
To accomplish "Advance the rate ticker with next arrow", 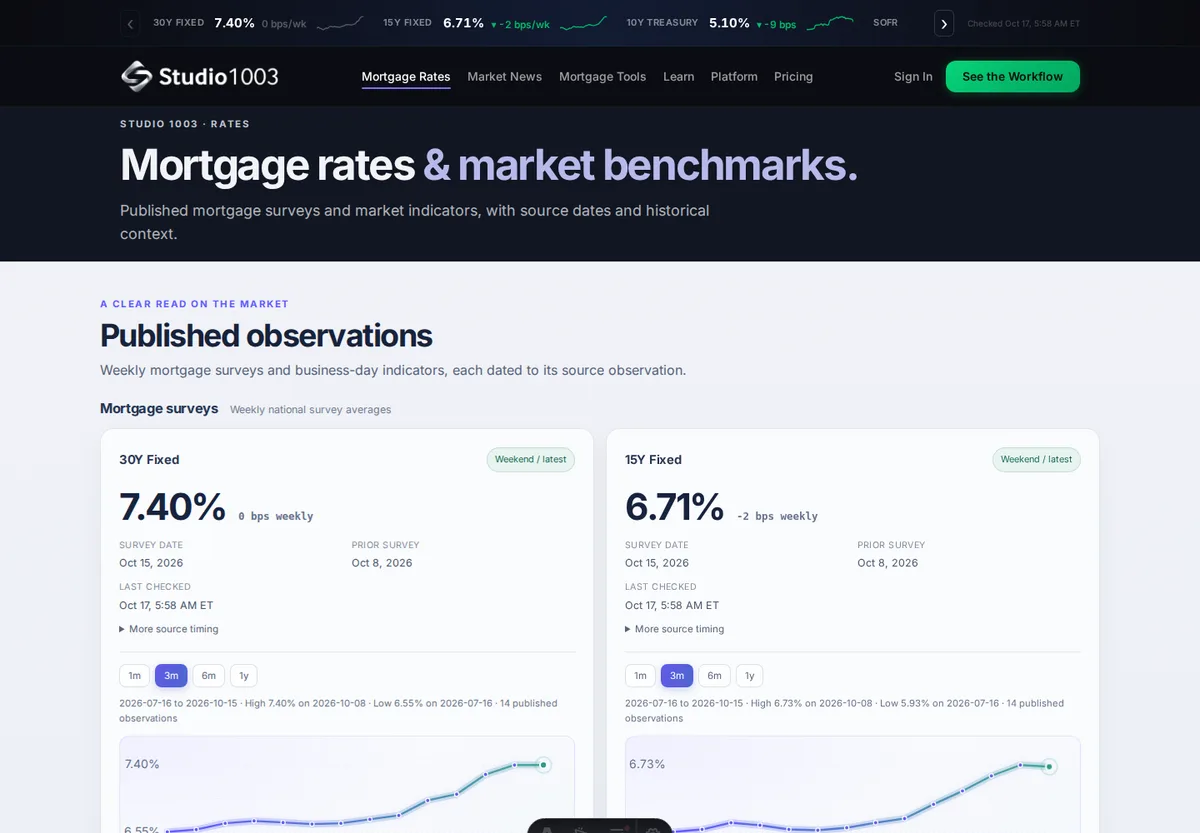I will click(x=944, y=23).
